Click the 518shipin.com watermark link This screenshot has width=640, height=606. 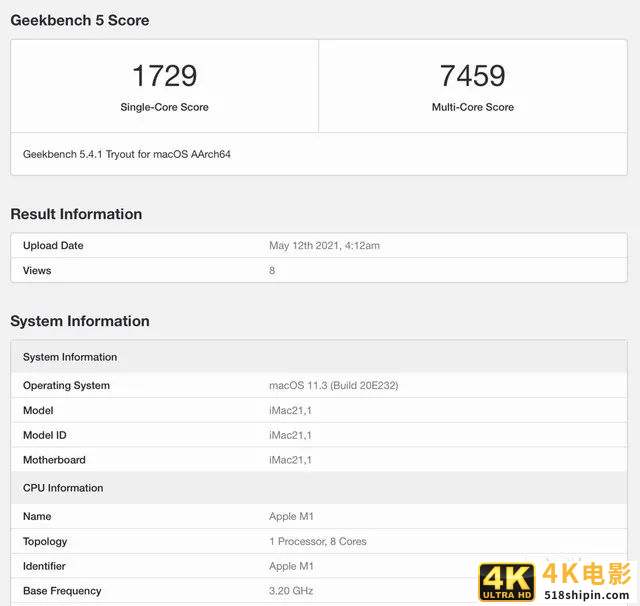click(587, 595)
